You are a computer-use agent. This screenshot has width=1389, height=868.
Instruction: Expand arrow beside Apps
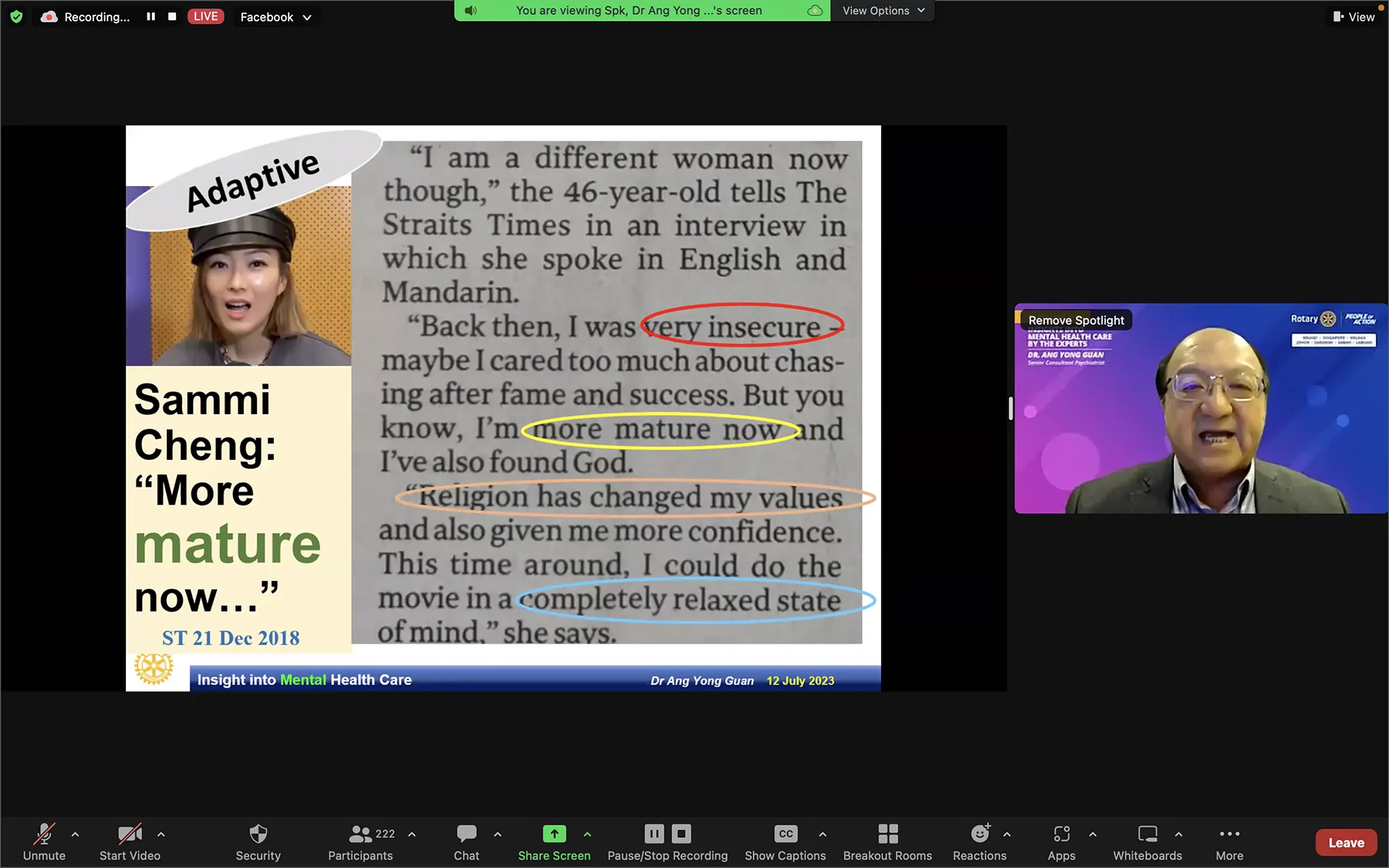[x=1093, y=834]
